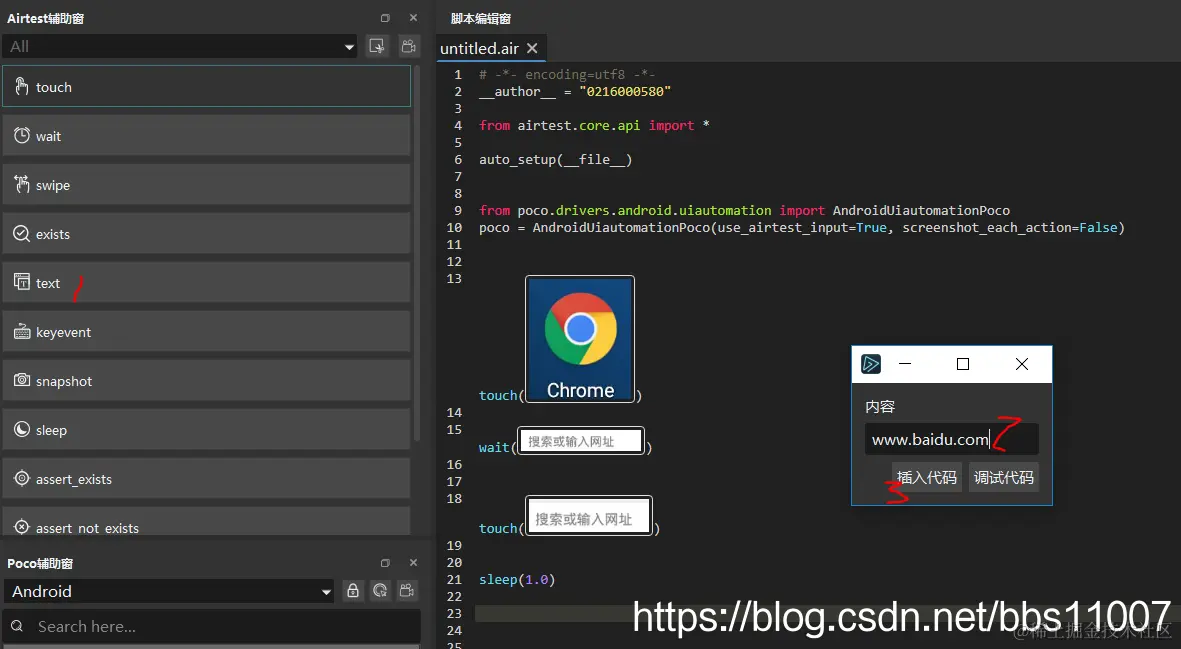The width and height of the screenshot is (1181, 649).
Task: Maximize the text content dialog
Action: pos(963,364)
